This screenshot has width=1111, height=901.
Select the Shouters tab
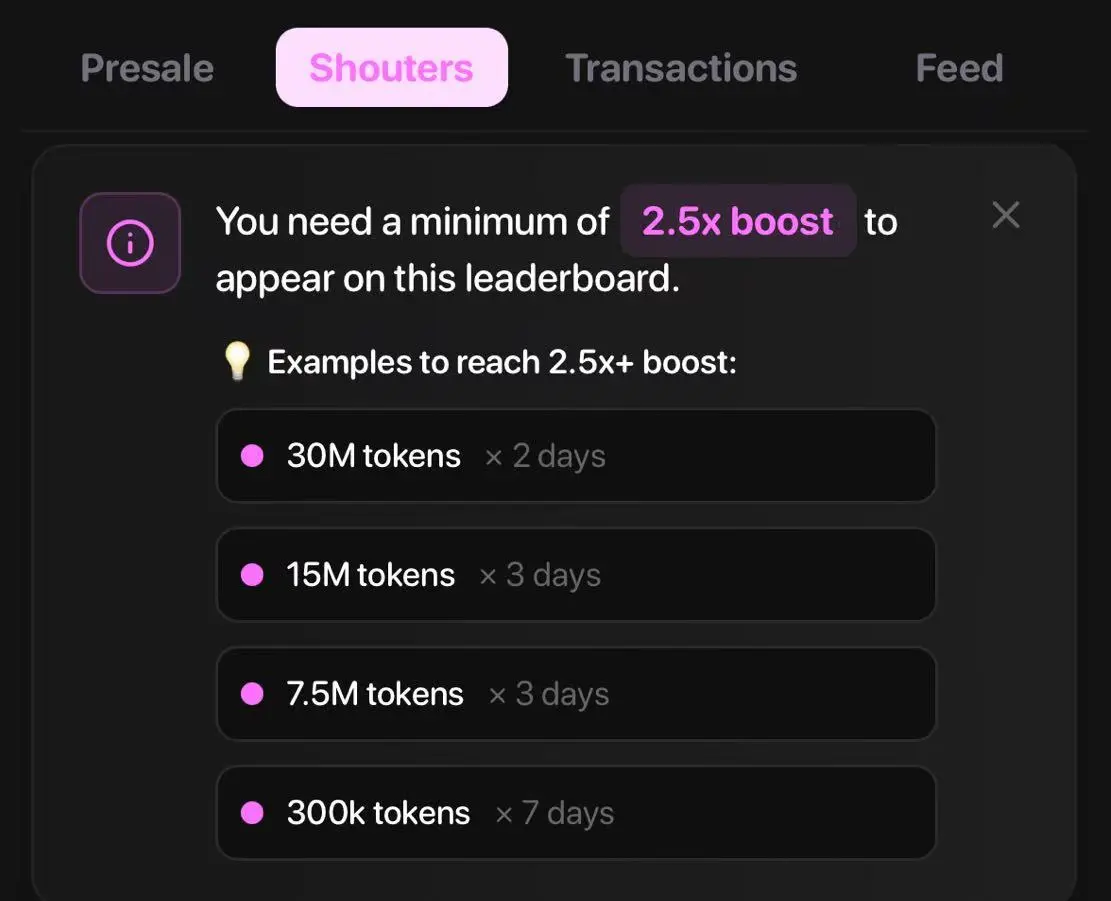(x=391, y=67)
